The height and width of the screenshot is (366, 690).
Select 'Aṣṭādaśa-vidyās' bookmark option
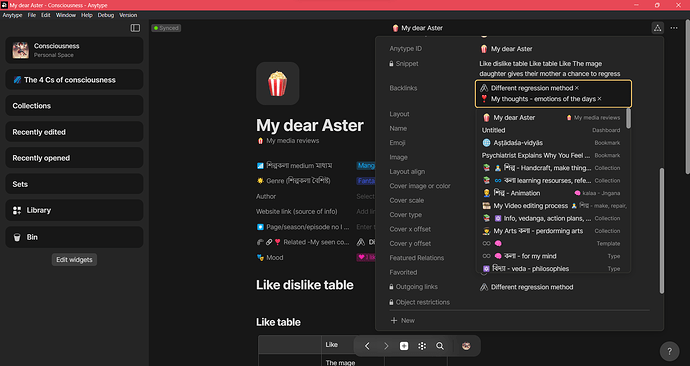coord(551,143)
